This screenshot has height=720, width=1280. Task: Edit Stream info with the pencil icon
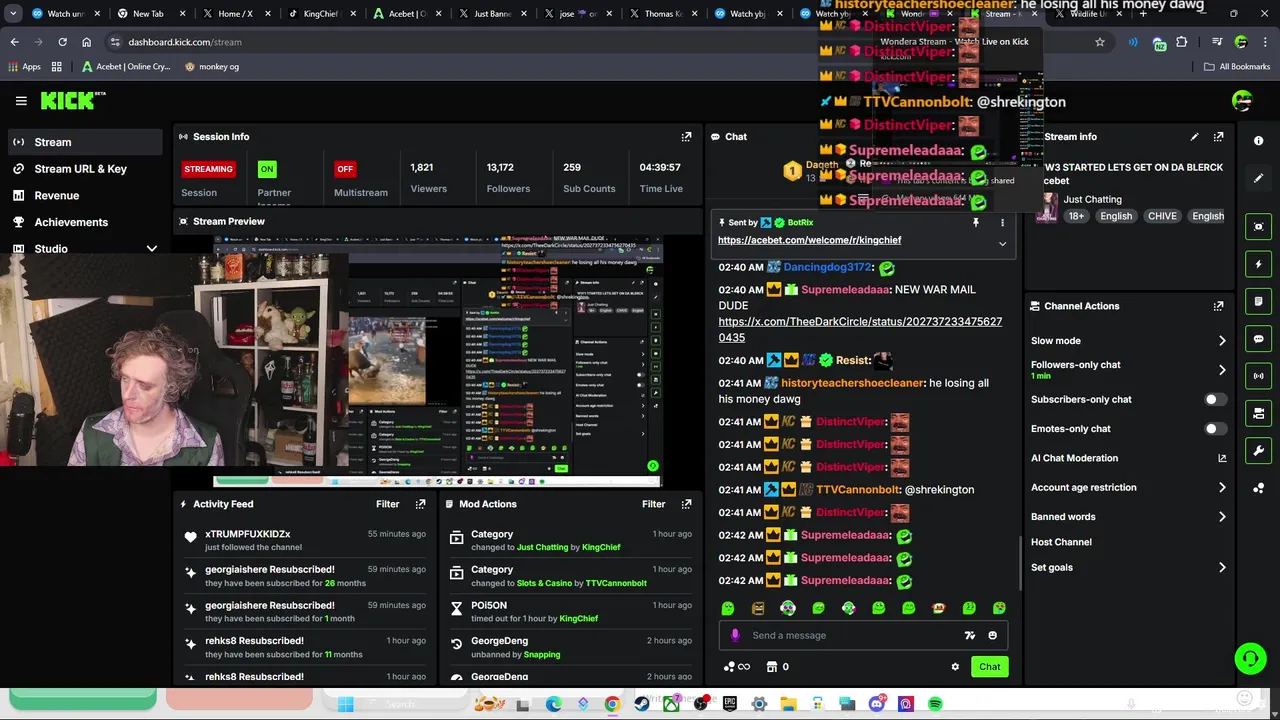coord(1194,137)
